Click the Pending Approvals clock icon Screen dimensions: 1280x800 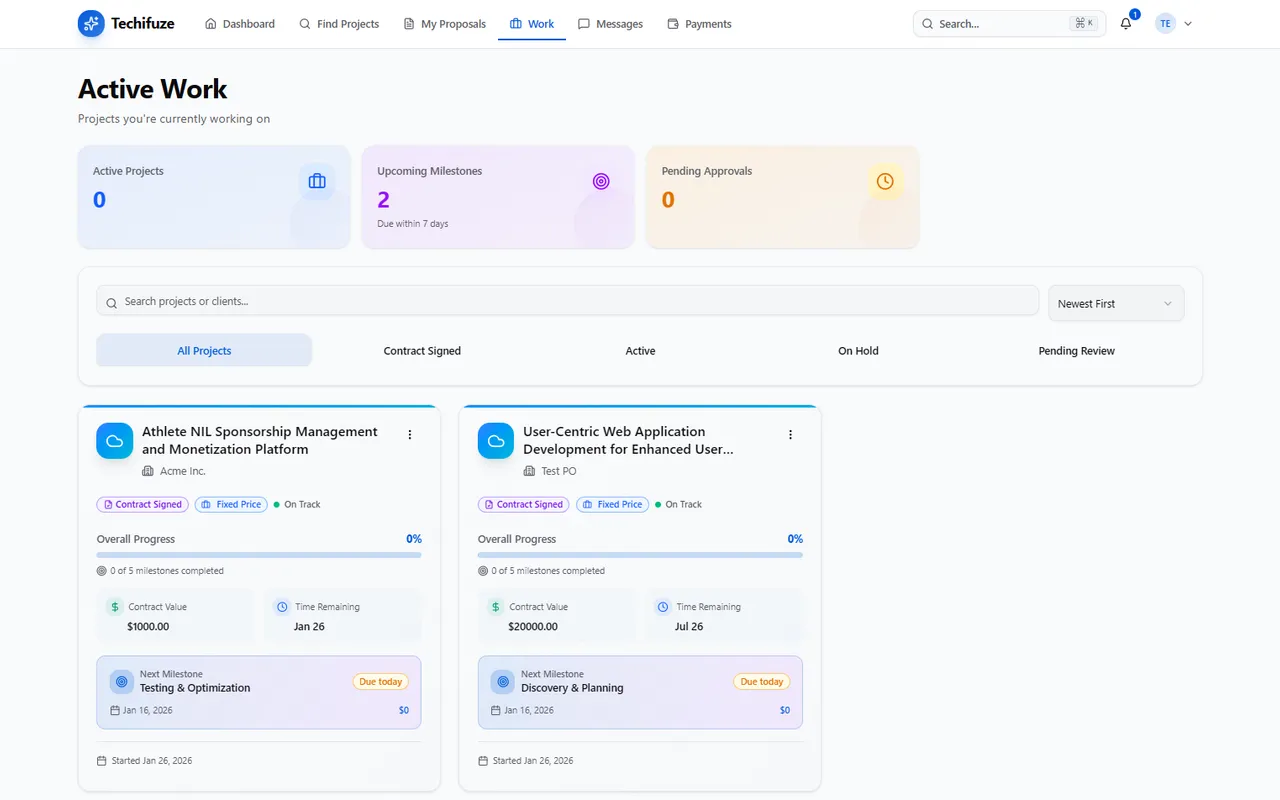885,181
